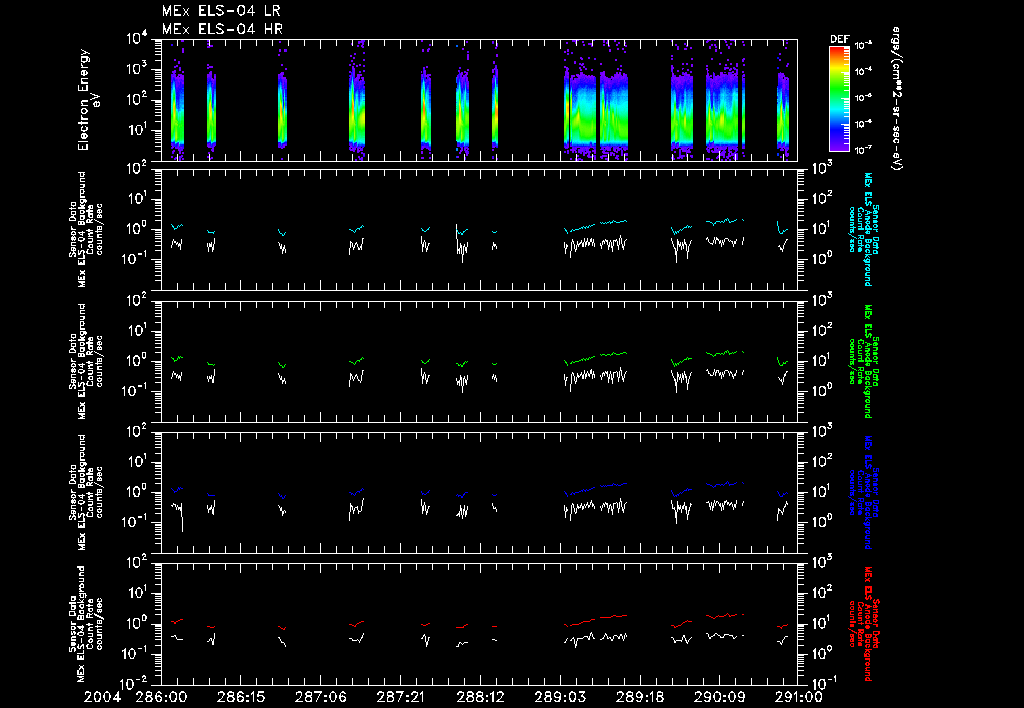Click the left axis label of the red-trace panel
The image size is (1024, 708).
(x=86, y=623)
